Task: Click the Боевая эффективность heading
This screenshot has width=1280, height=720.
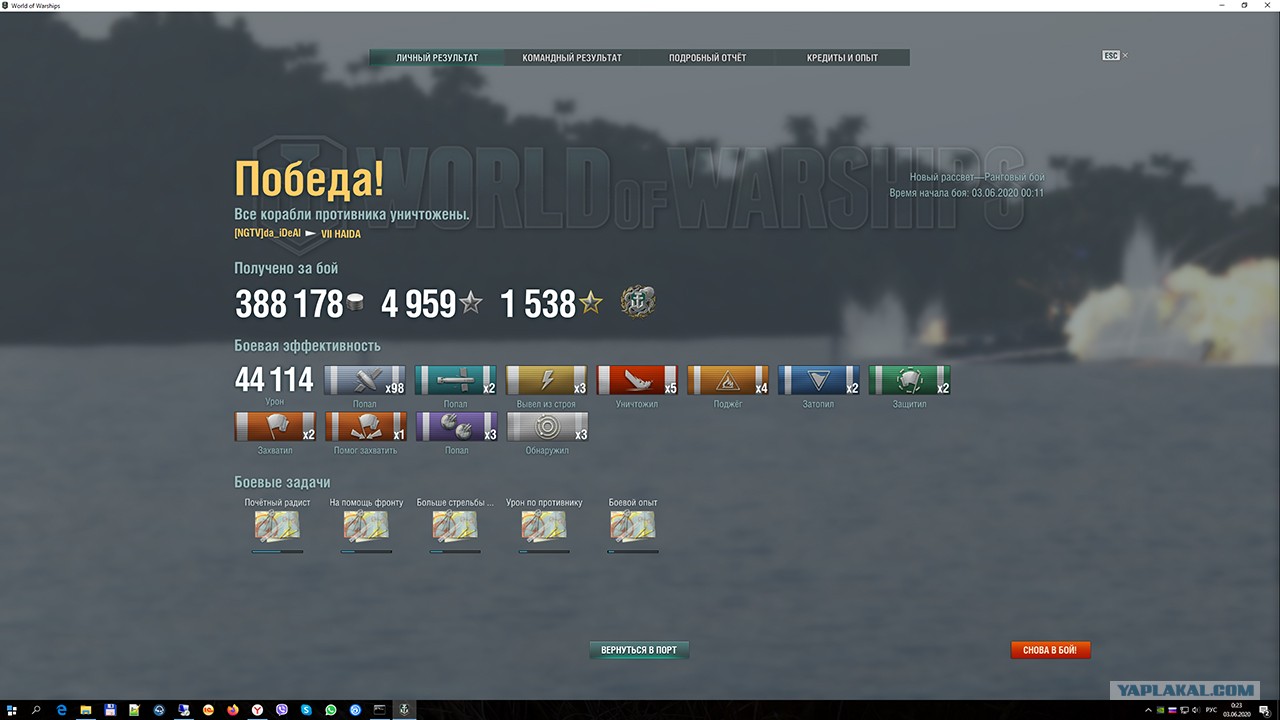Action: 307,346
